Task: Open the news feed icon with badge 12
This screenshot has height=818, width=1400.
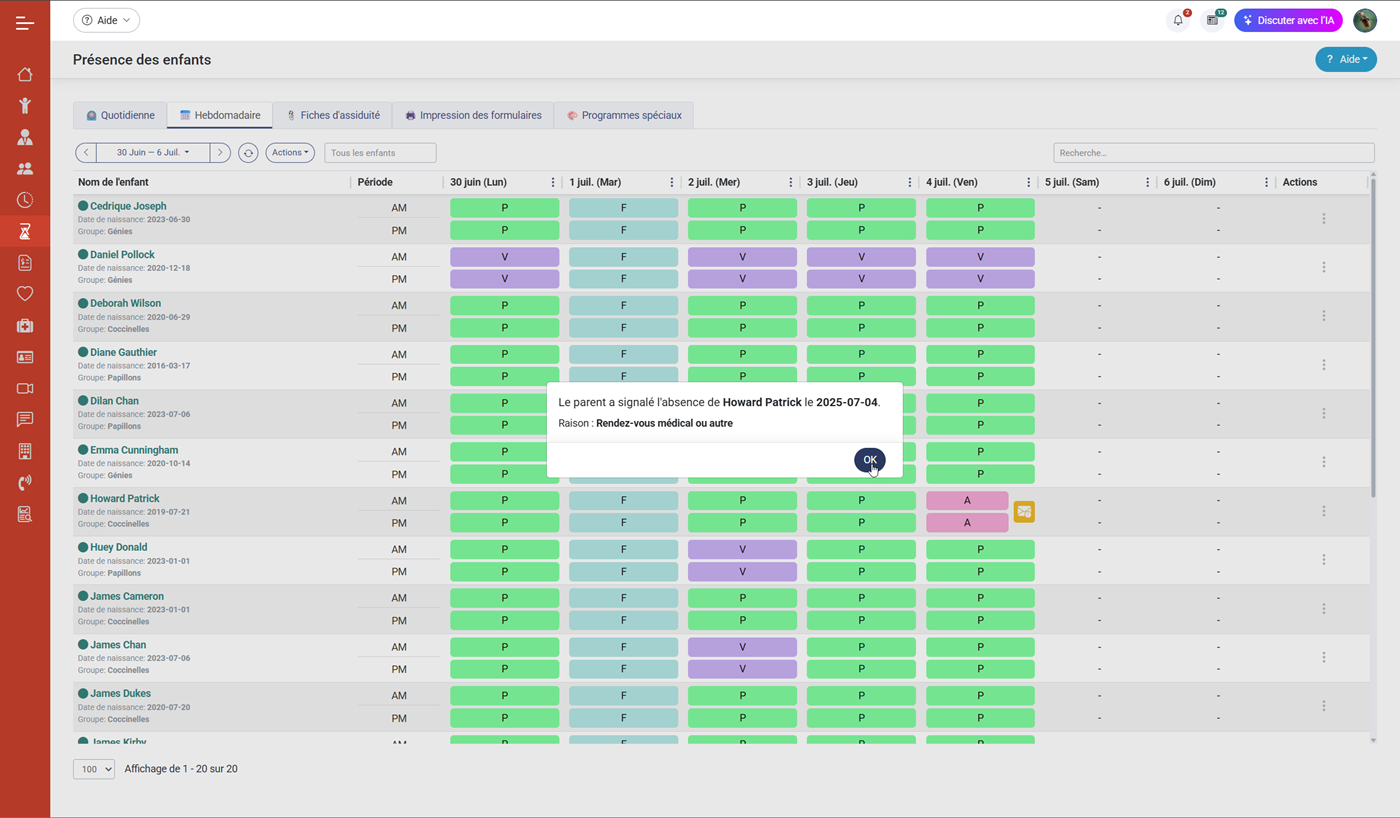Action: tap(1212, 20)
